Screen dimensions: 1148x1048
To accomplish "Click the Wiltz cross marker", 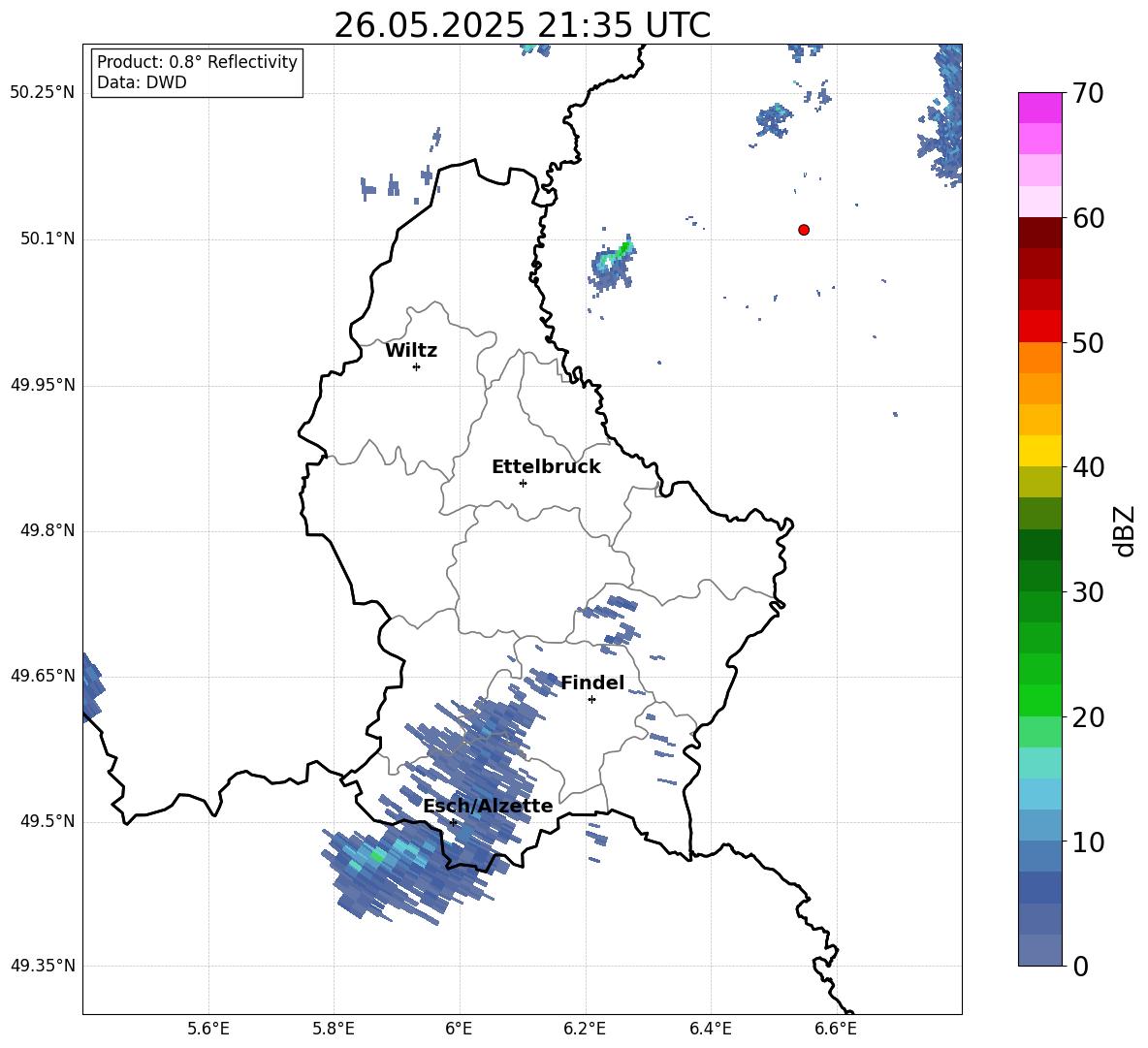I will tap(417, 366).
